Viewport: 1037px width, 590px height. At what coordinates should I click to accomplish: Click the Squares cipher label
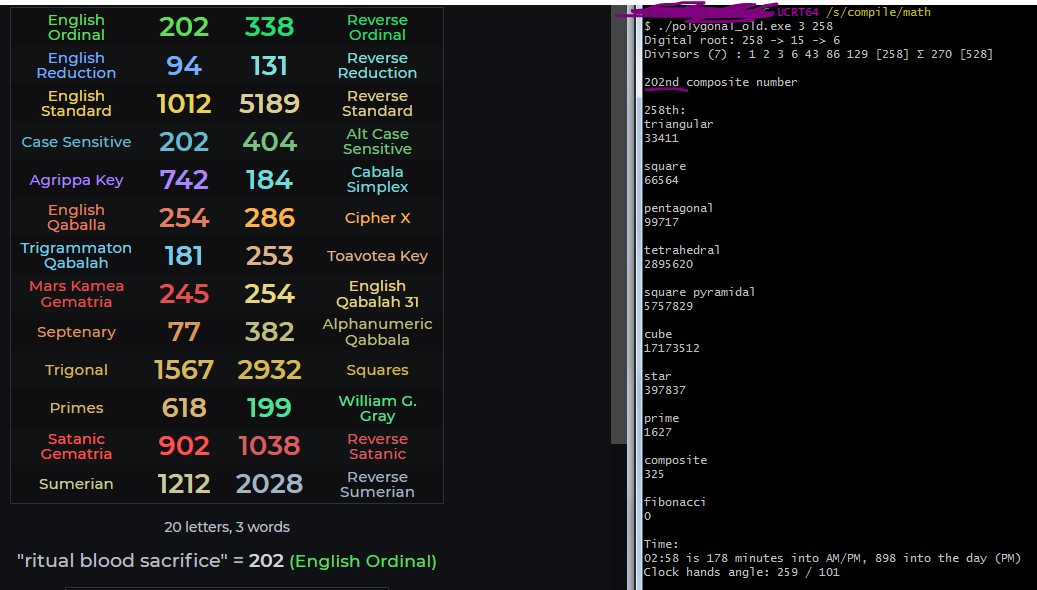click(378, 370)
